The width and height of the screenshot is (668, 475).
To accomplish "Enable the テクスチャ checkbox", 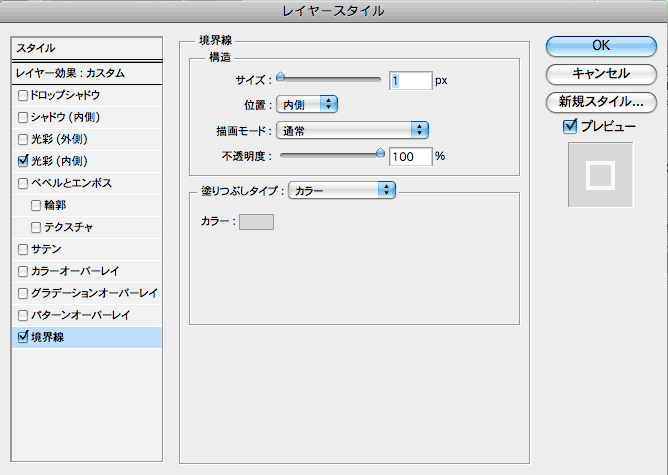I will (x=36, y=227).
